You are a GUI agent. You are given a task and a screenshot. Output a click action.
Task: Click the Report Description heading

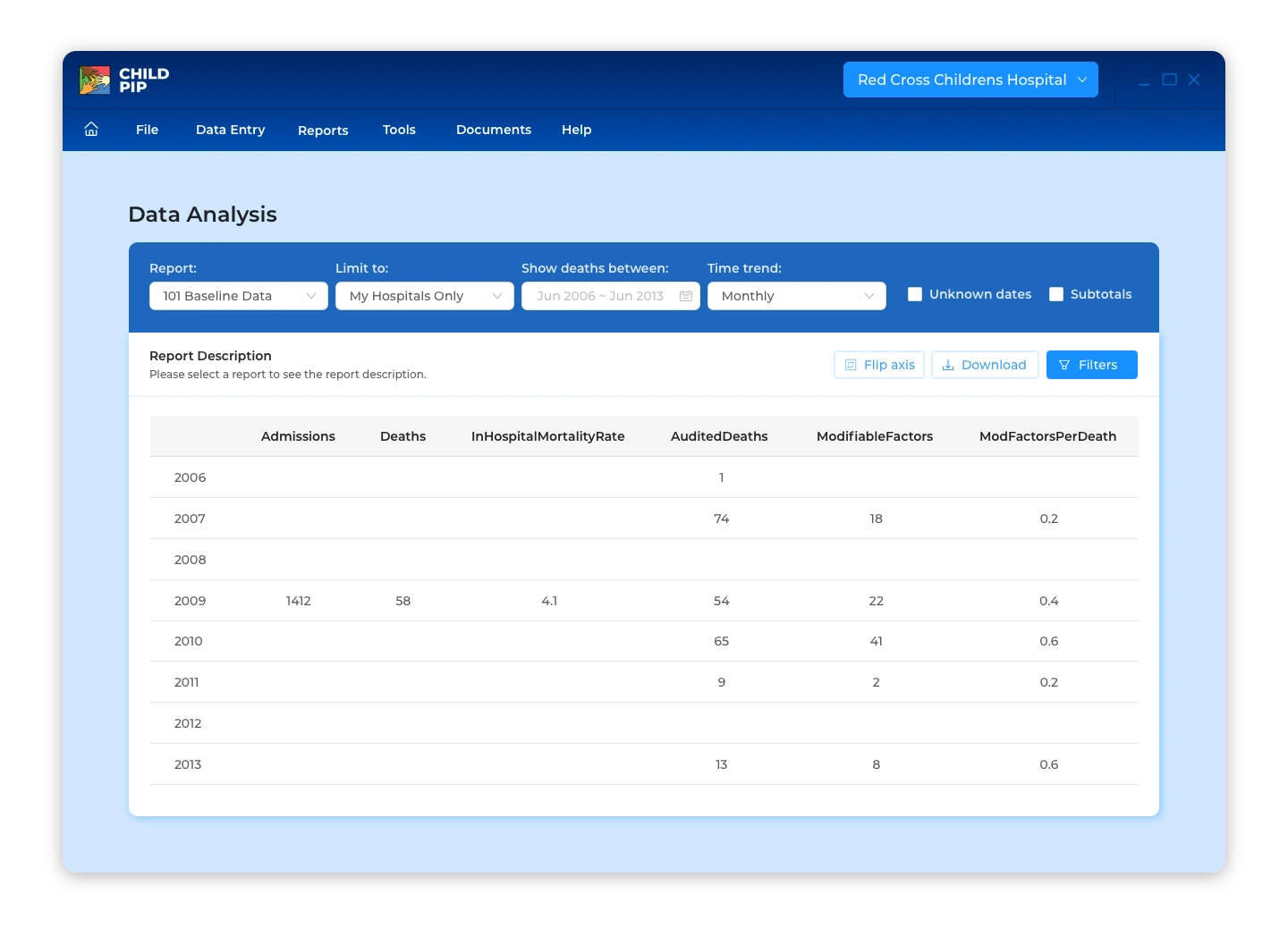(210, 356)
